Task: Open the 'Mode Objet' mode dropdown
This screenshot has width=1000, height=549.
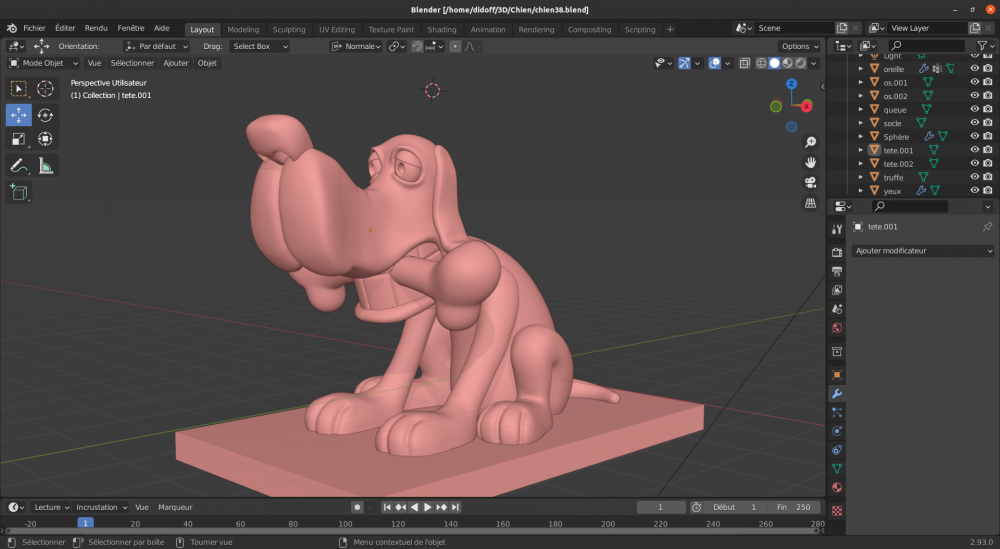Action: [x=43, y=63]
